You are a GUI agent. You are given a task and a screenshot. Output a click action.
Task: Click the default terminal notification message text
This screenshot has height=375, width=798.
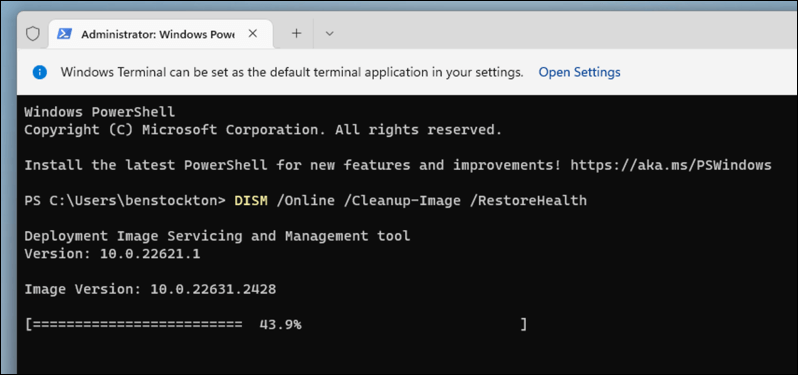[292, 72]
